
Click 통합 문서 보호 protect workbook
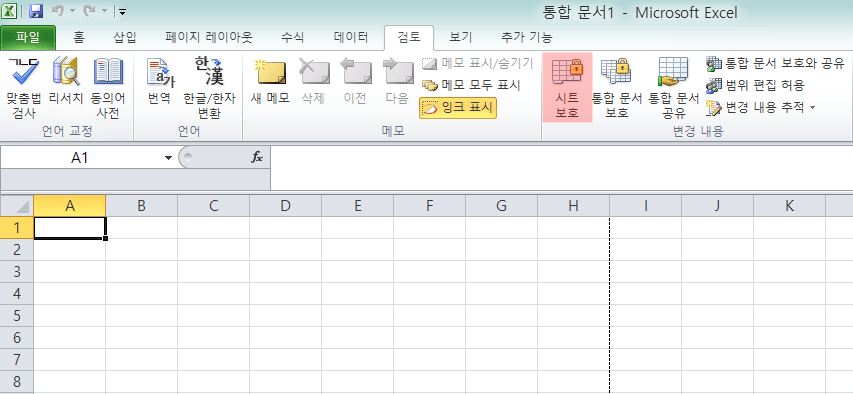[617, 88]
